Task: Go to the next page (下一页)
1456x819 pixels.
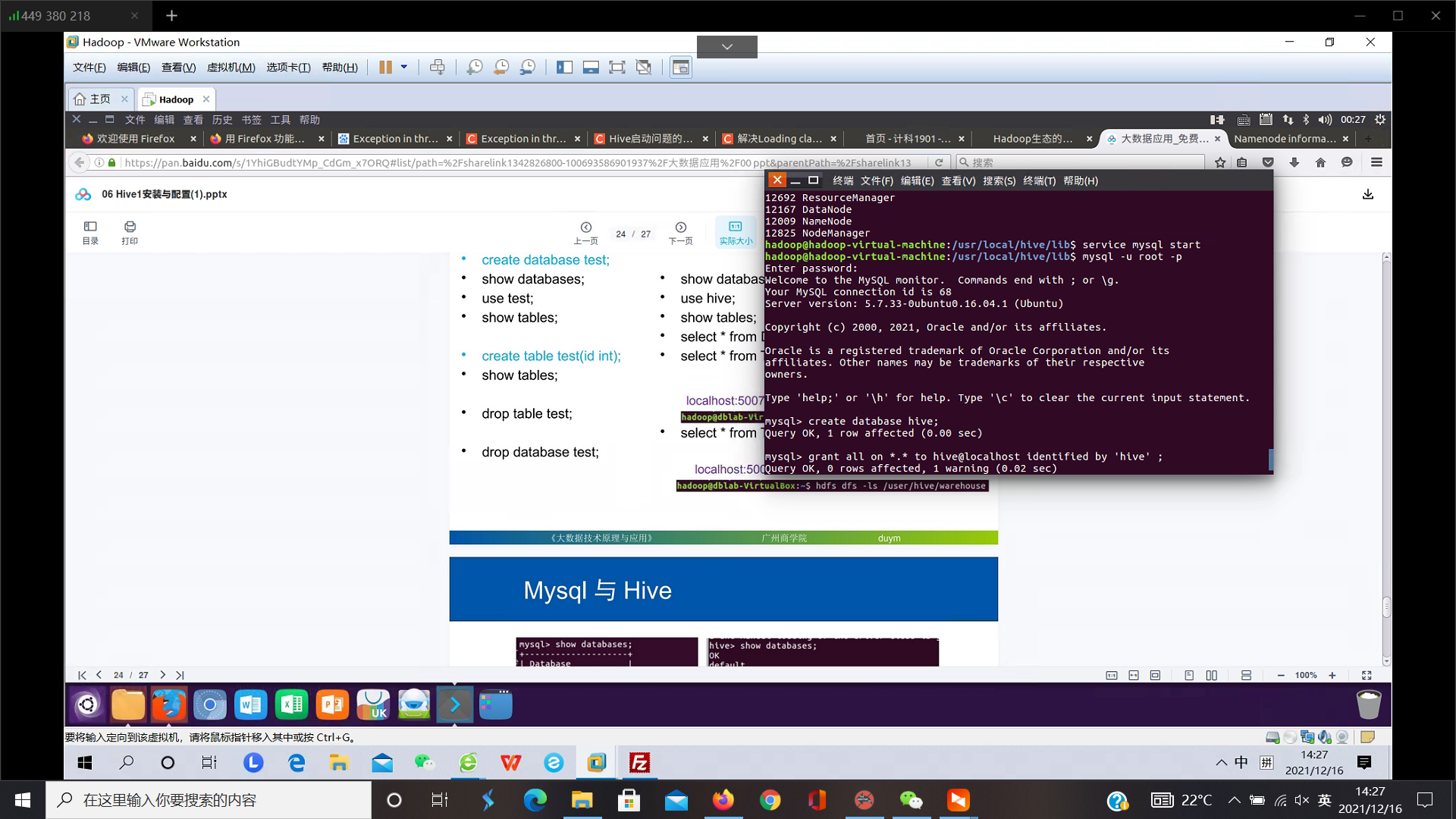Action: coord(680,232)
